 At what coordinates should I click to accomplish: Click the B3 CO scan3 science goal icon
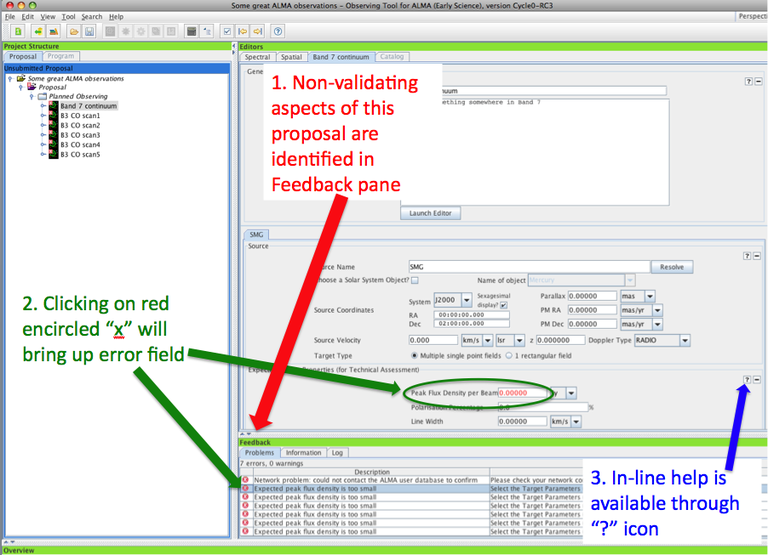pos(53,135)
